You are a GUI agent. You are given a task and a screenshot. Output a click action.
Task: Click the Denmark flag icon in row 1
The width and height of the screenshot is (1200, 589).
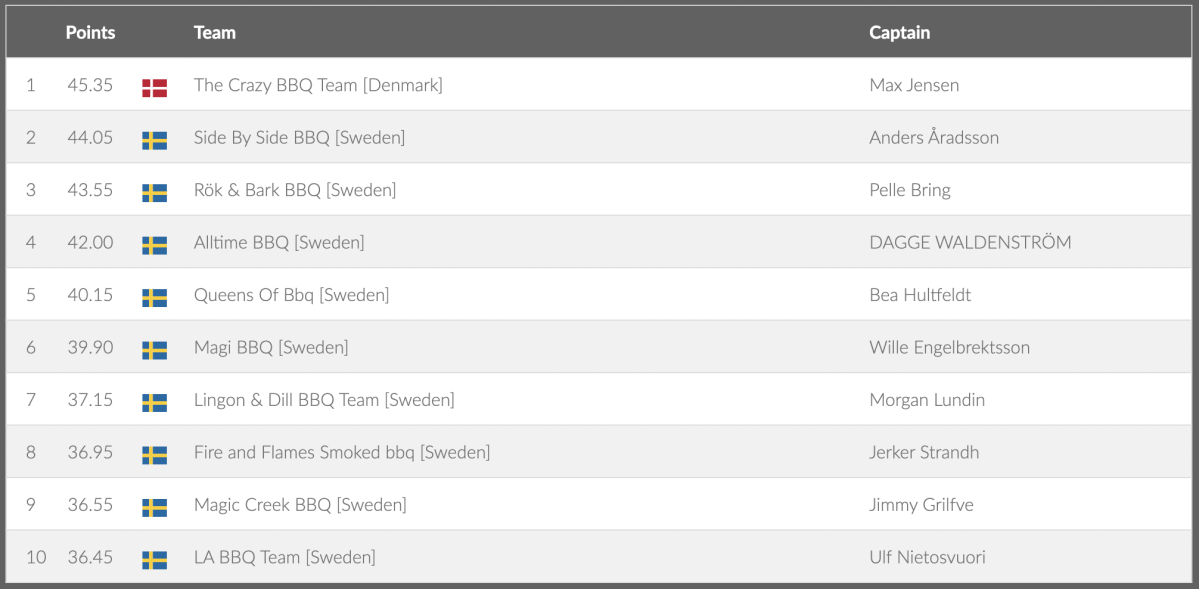pos(154,88)
